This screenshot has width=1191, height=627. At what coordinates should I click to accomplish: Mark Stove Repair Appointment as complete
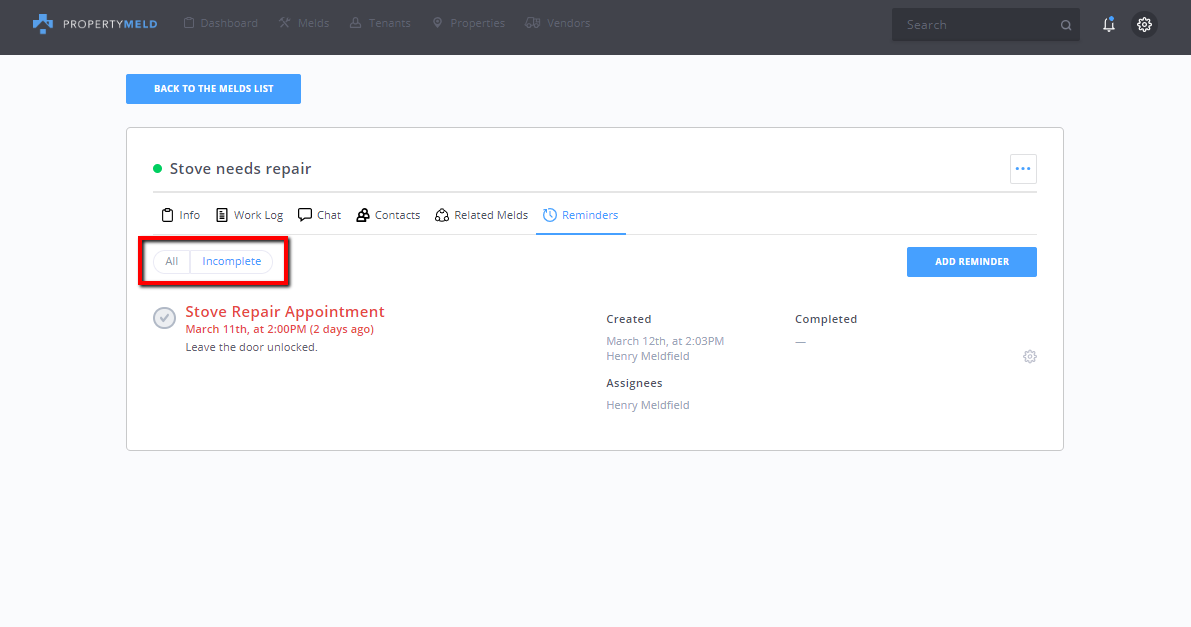pos(164,318)
